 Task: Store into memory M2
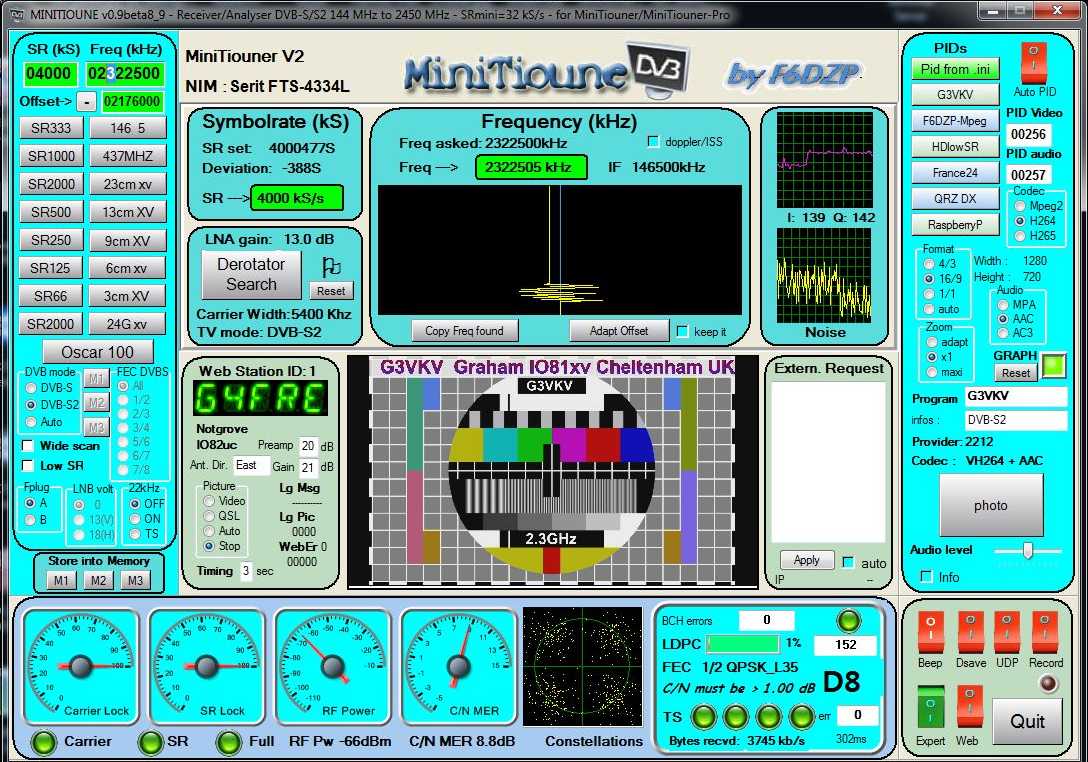(x=99, y=580)
